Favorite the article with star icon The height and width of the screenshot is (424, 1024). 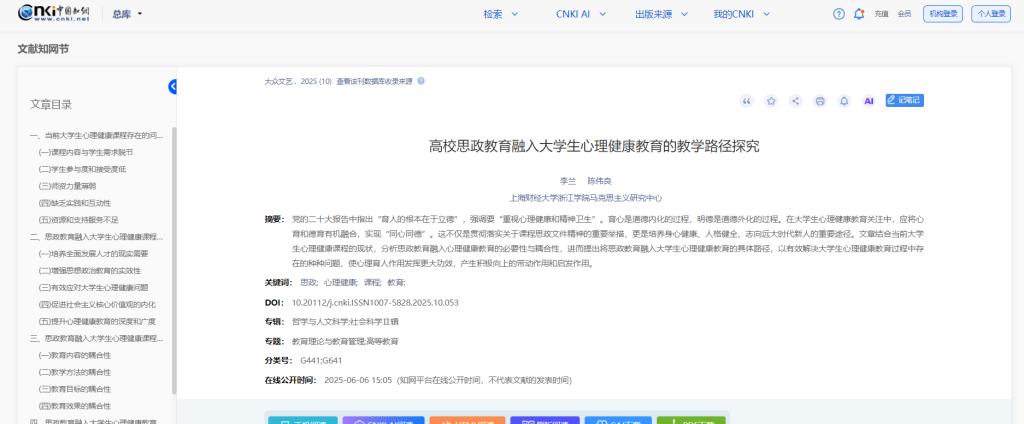pyautogui.click(x=771, y=101)
